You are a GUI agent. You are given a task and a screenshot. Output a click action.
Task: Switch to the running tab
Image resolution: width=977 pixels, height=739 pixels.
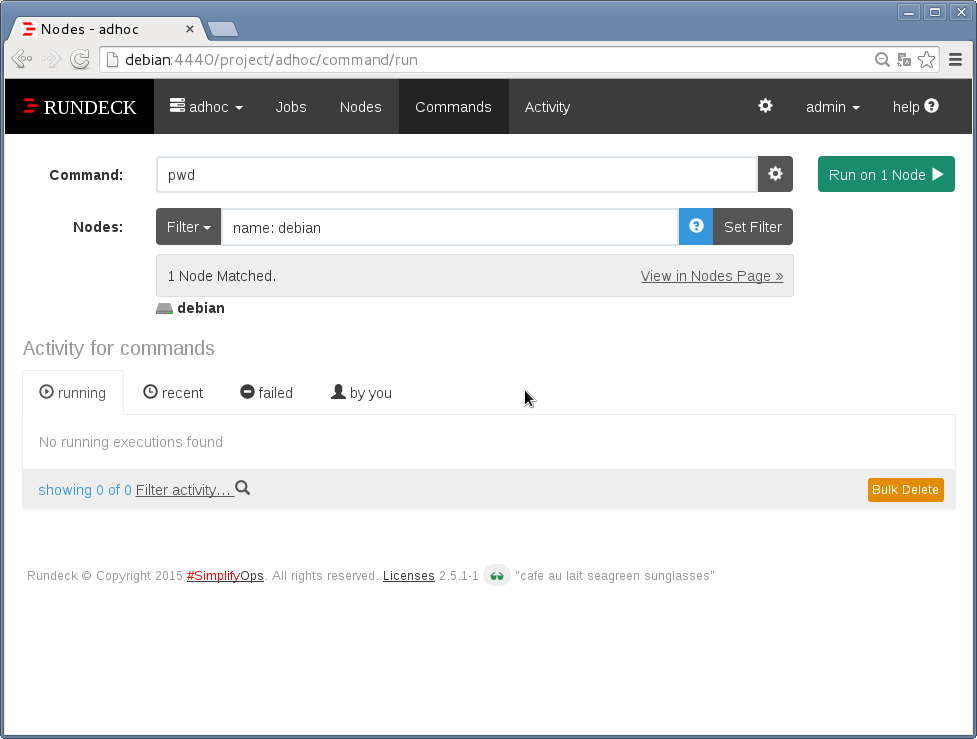click(x=73, y=393)
